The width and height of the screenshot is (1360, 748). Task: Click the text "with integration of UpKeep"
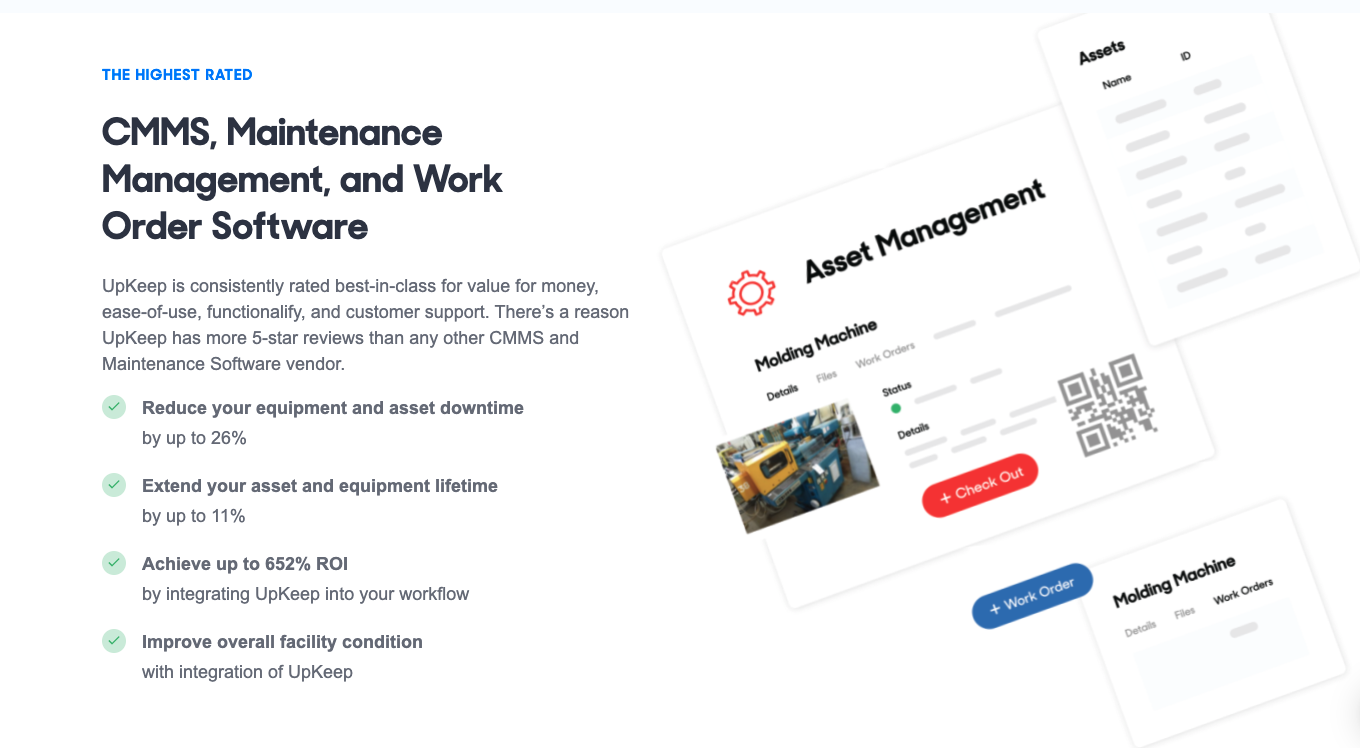tap(247, 672)
